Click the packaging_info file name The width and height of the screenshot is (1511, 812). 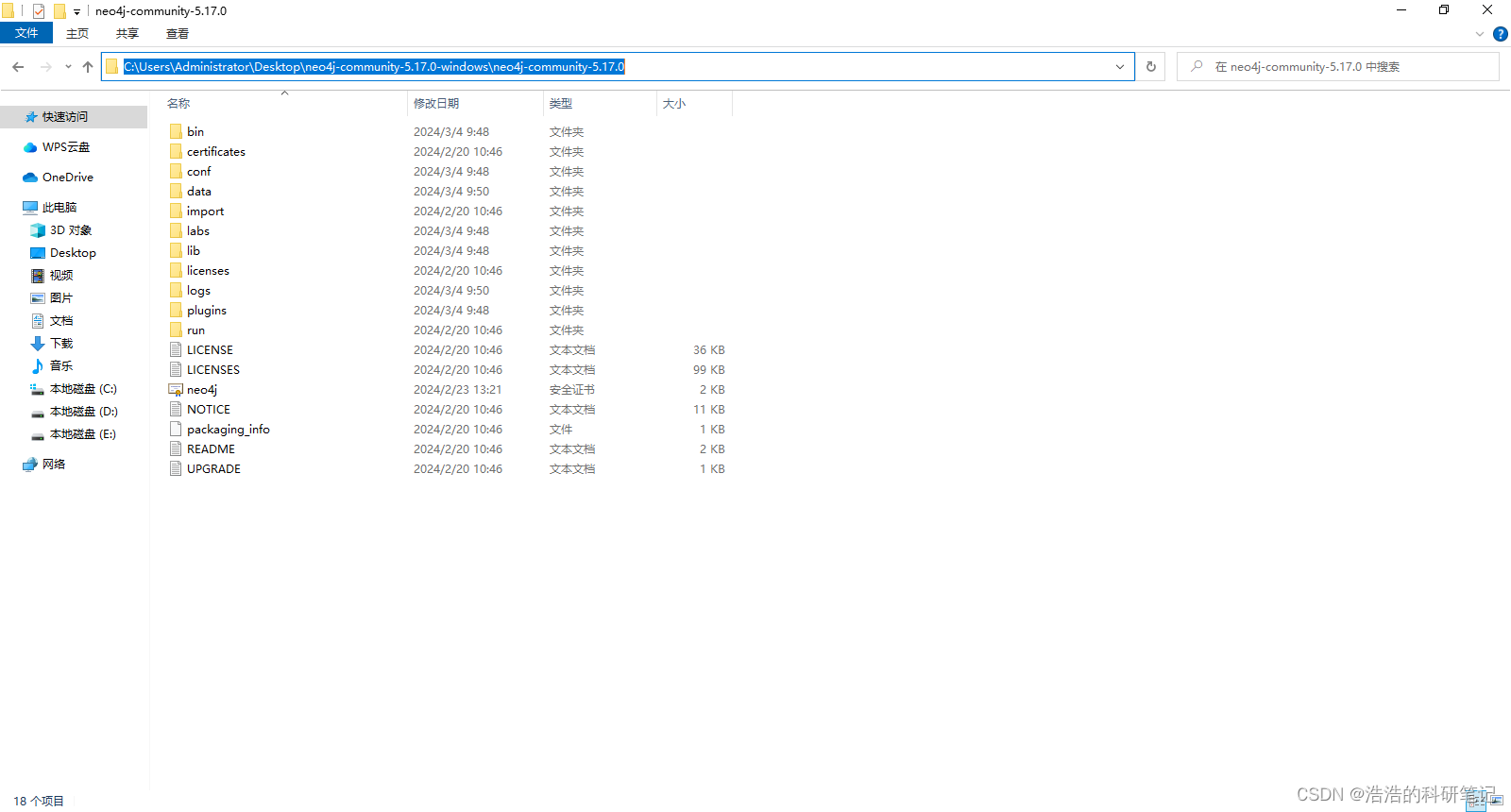coord(229,430)
